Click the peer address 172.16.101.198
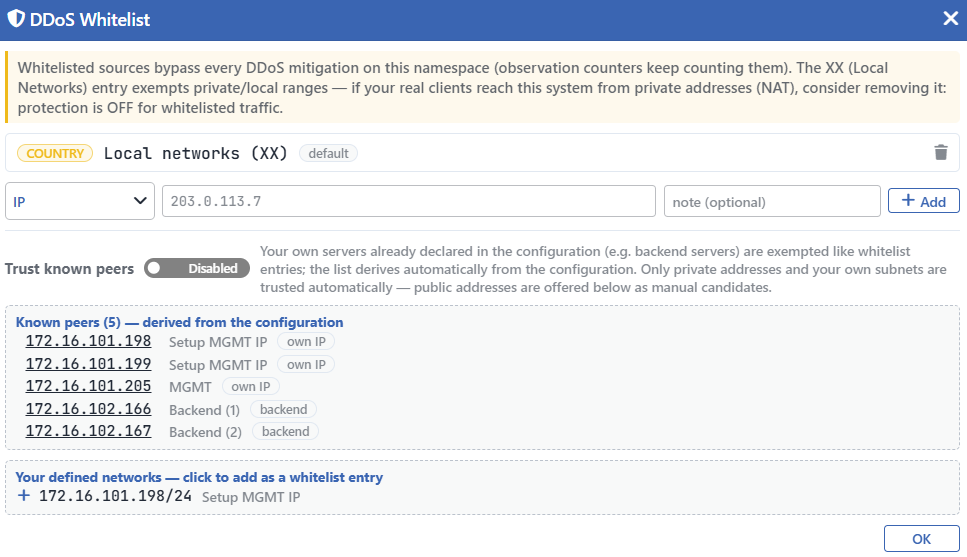The width and height of the screenshot is (967, 557). coord(88,341)
